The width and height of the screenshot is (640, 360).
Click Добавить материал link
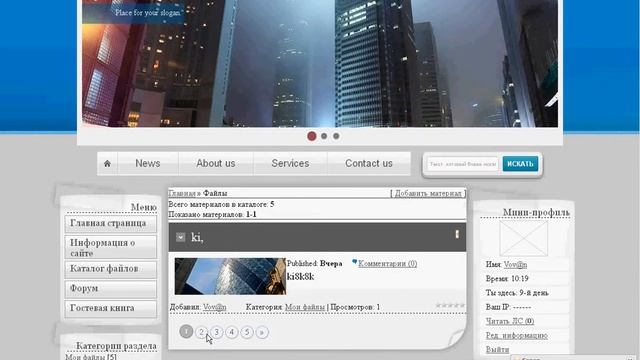click(428, 193)
